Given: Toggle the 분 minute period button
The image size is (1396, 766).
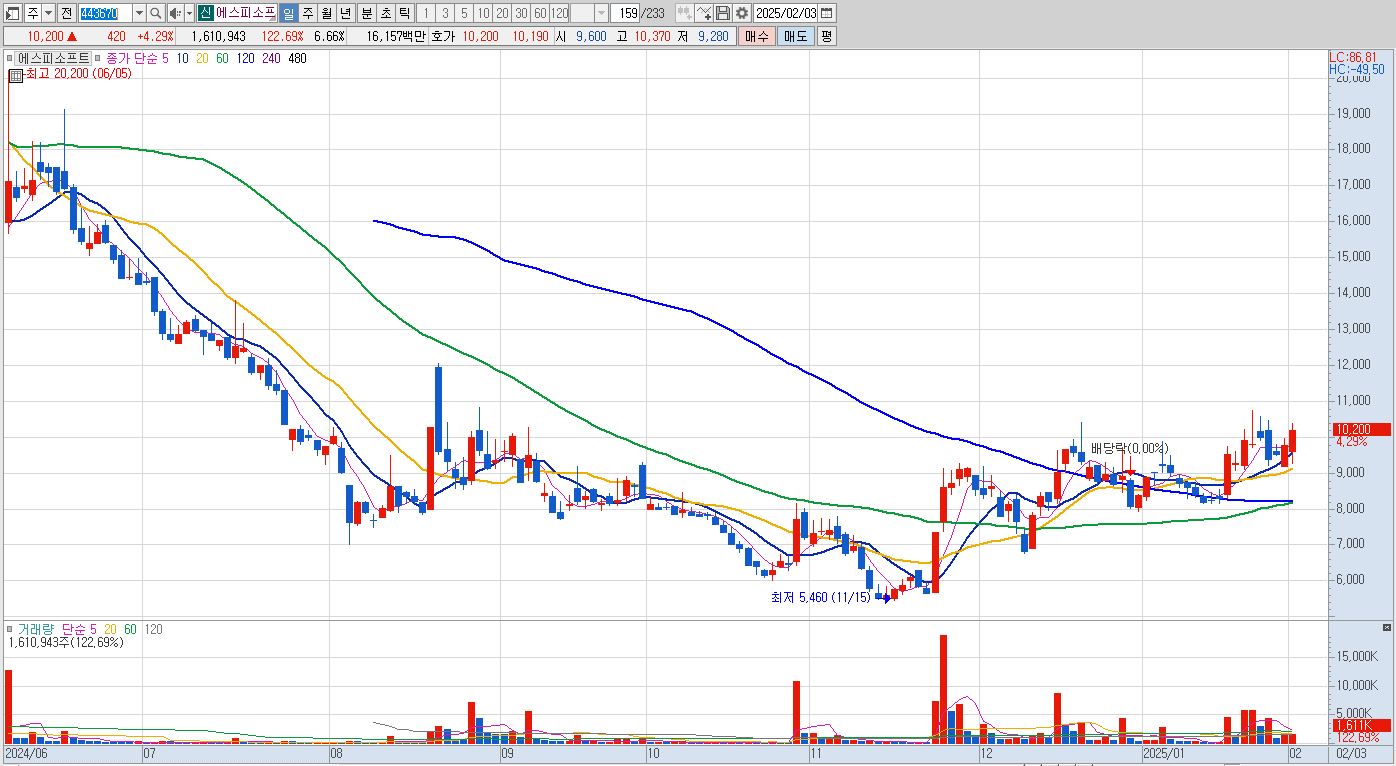Looking at the screenshot, I should tap(366, 13).
